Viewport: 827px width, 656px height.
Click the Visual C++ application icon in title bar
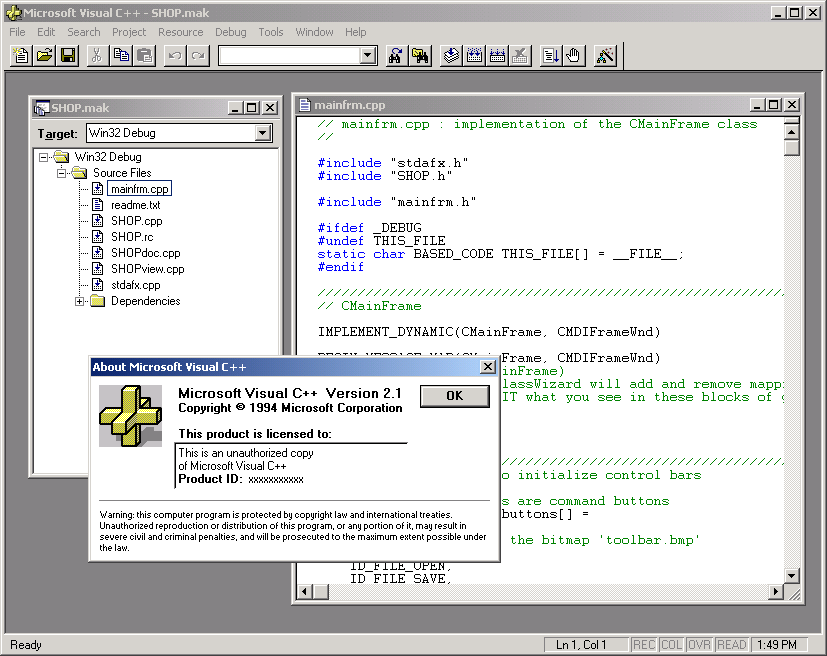click(14, 13)
